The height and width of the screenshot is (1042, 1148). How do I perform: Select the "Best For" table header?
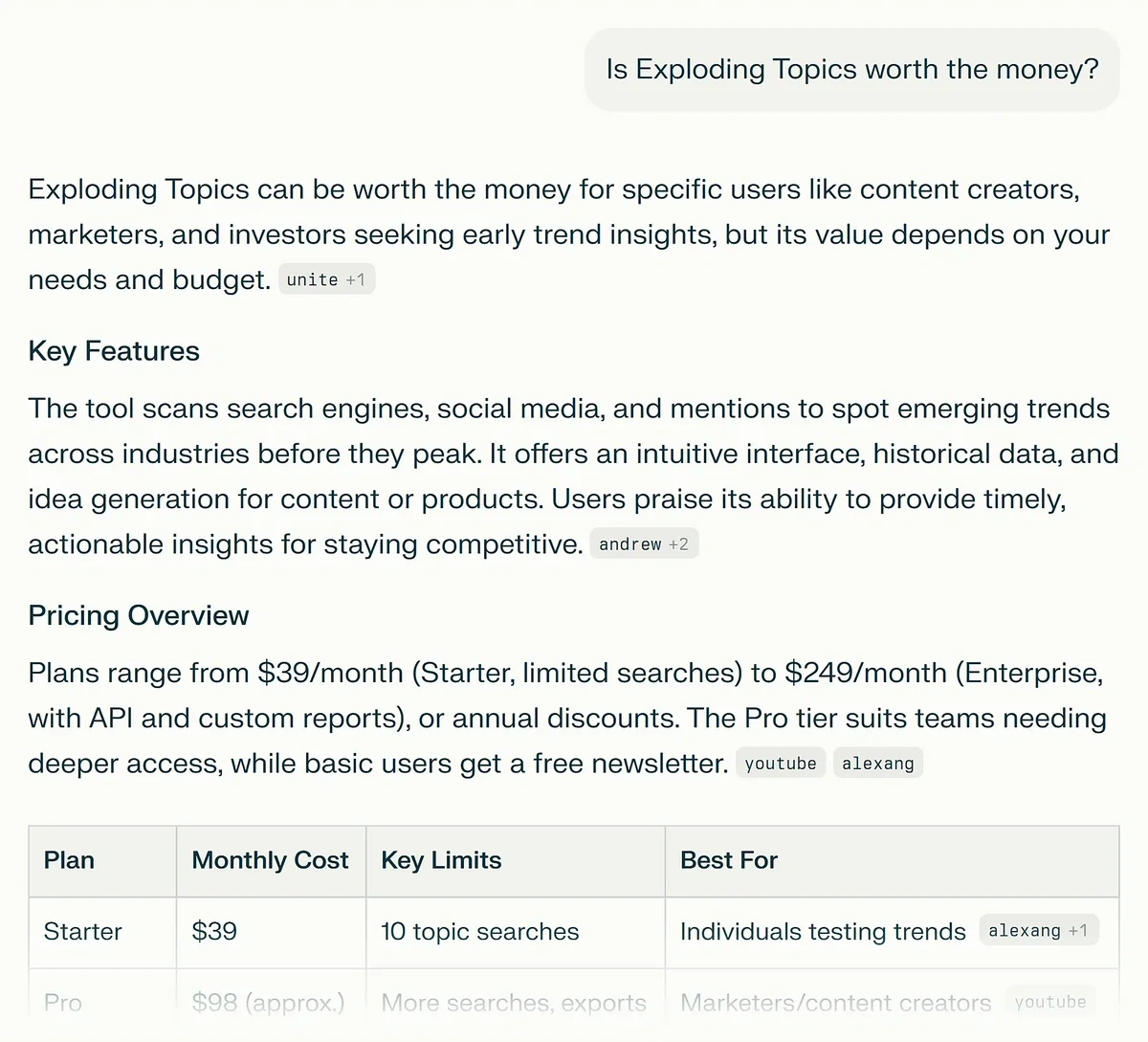coord(728,860)
